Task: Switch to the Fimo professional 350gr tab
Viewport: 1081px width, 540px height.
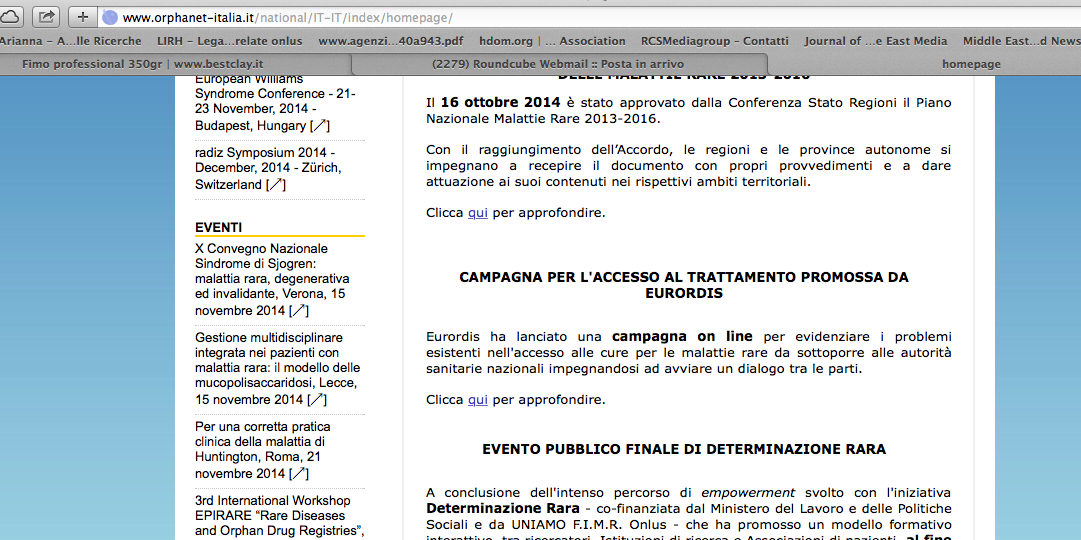Action: click(176, 64)
